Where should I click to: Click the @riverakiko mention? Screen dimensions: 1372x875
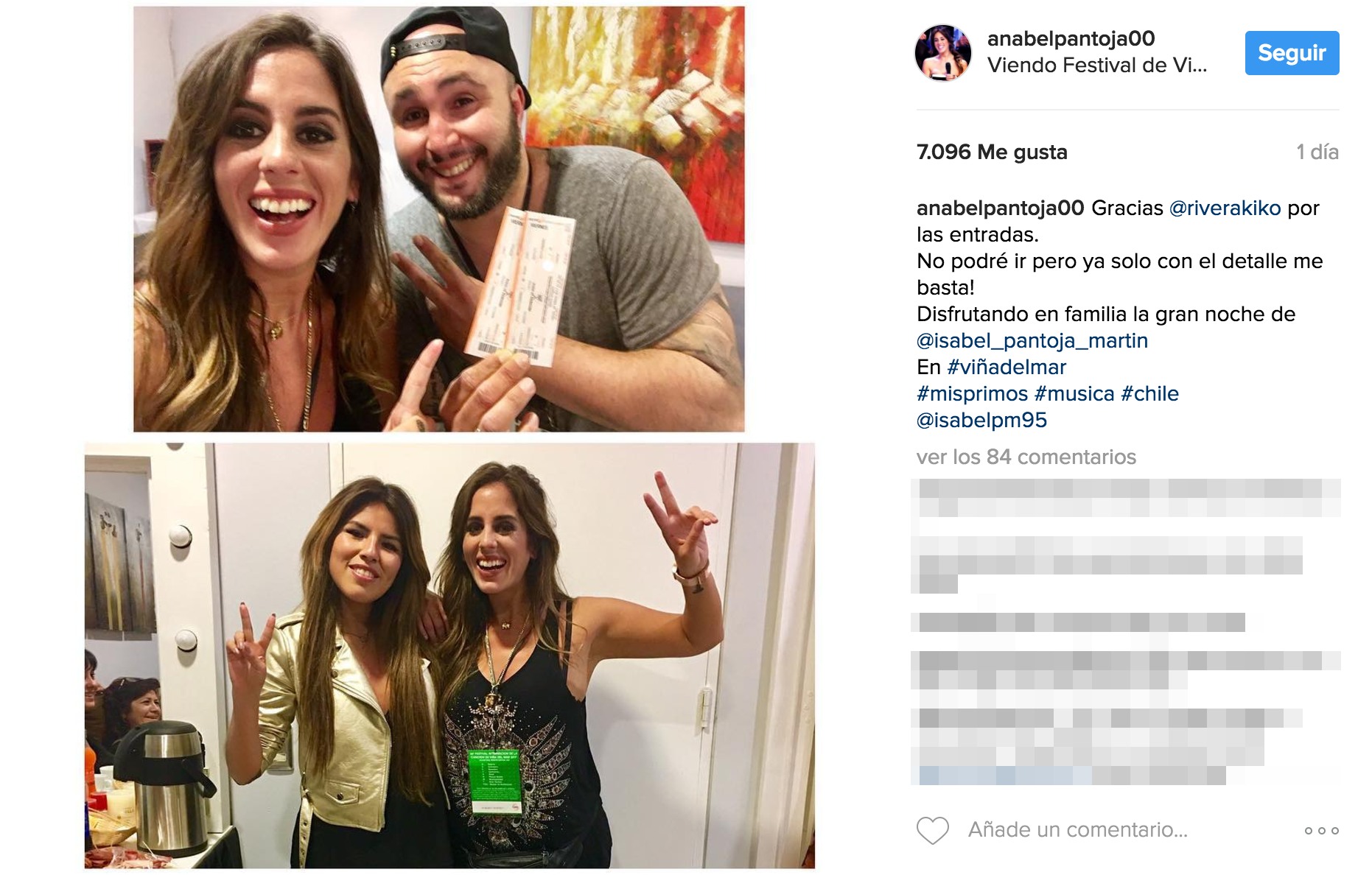tap(1225, 208)
